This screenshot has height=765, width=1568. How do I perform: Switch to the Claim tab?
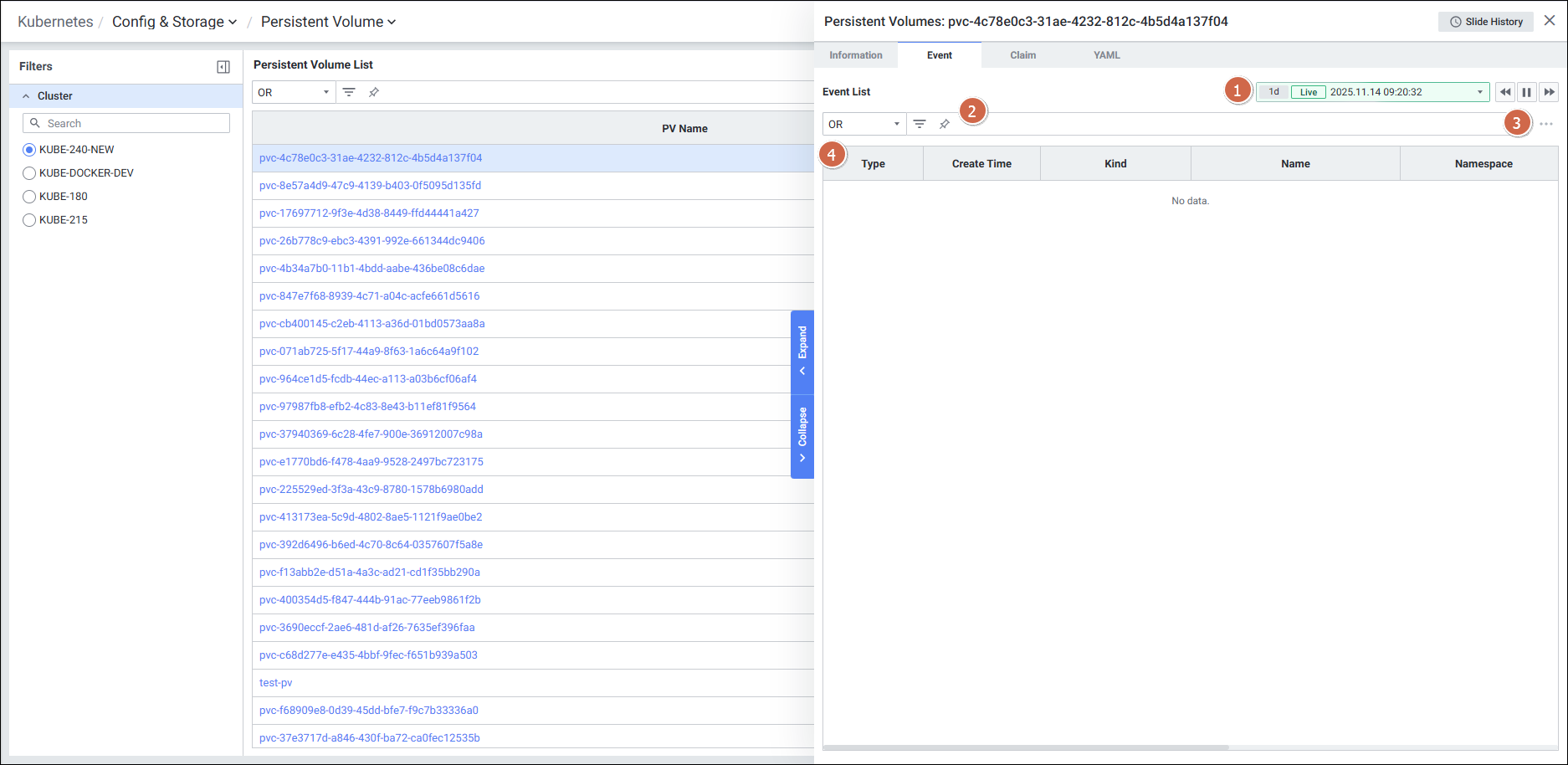1022,55
